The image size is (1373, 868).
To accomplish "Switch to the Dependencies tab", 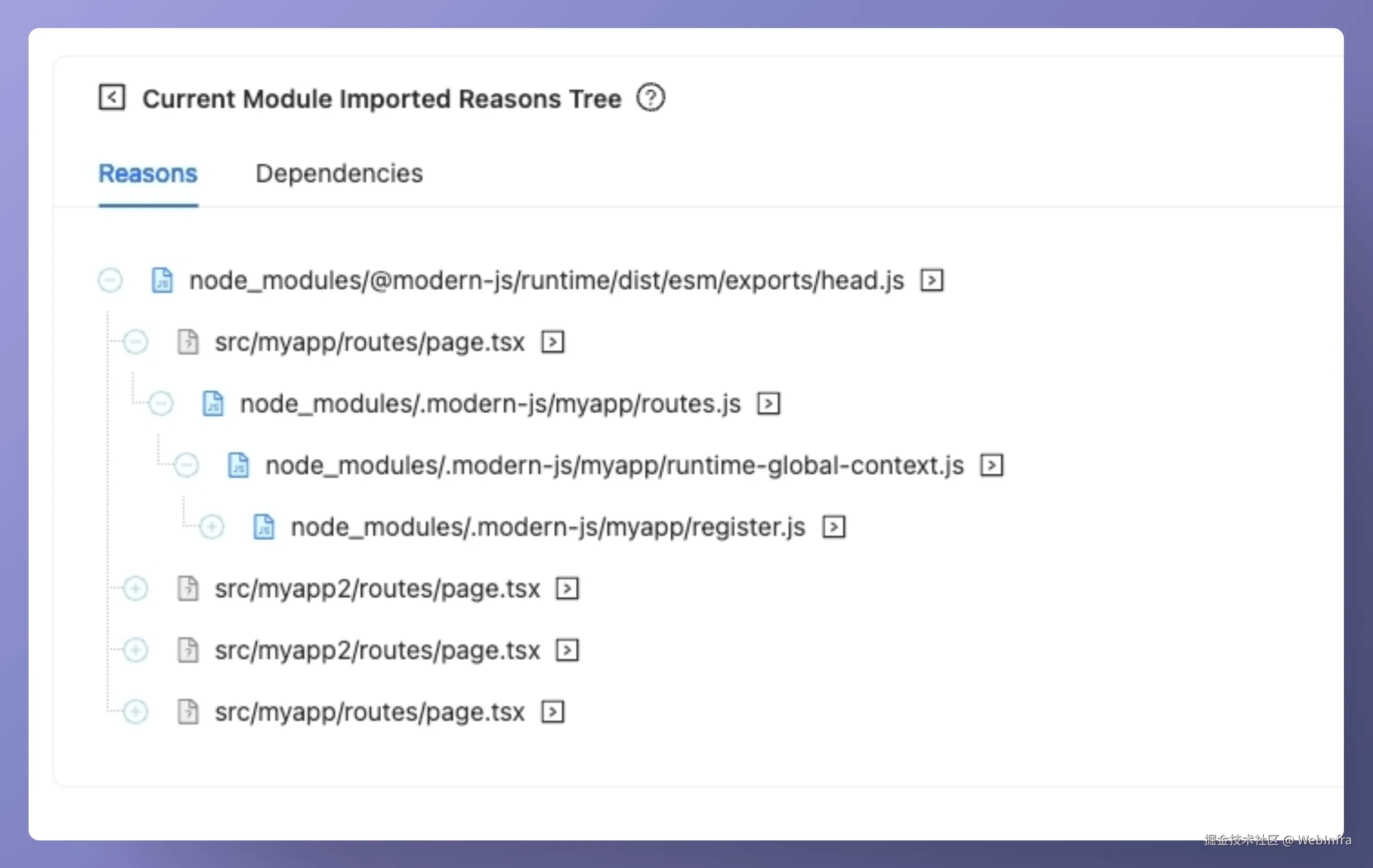I will pos(339,173).
